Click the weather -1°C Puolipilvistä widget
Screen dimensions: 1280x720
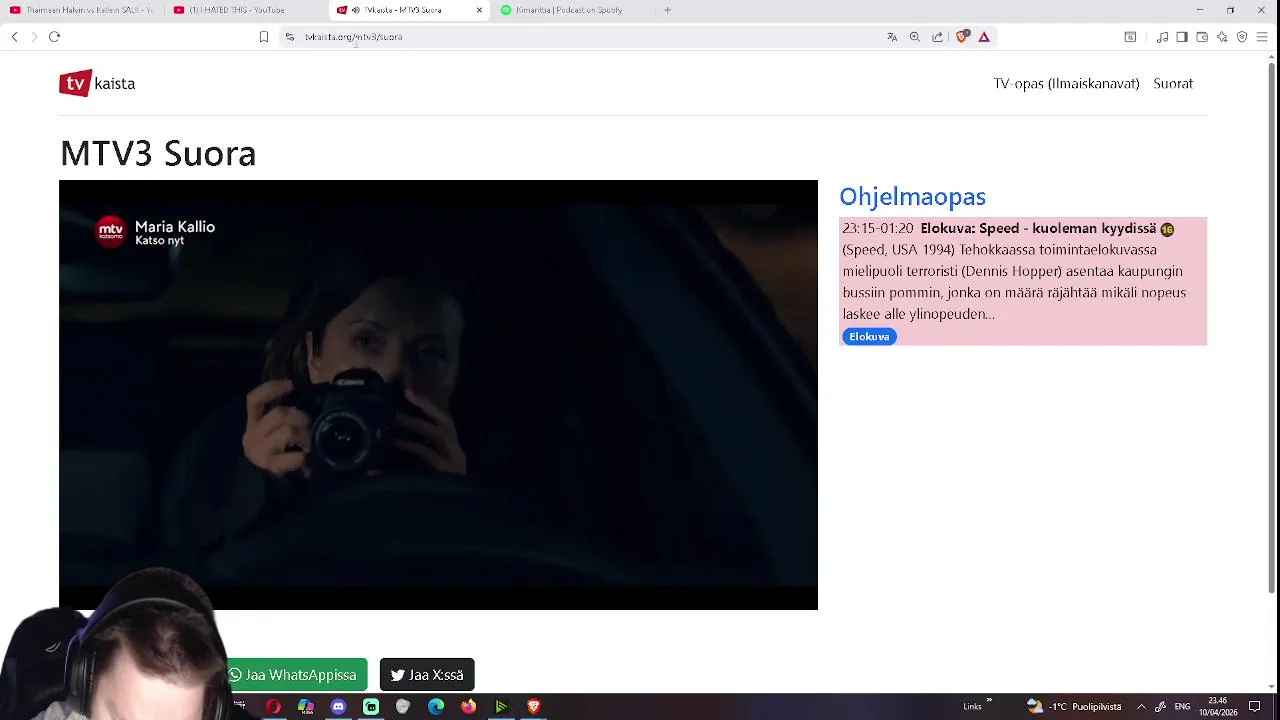click(1073, 707)
